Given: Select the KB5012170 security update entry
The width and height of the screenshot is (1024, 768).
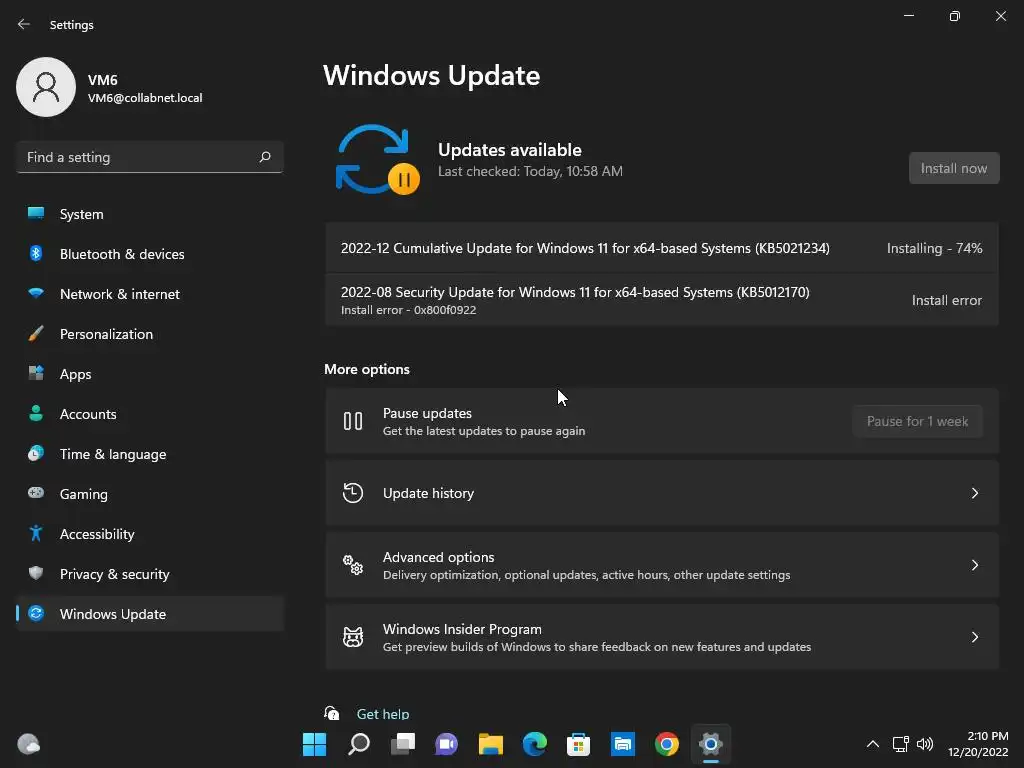Looking at the screenshot, I should point(662,300).
